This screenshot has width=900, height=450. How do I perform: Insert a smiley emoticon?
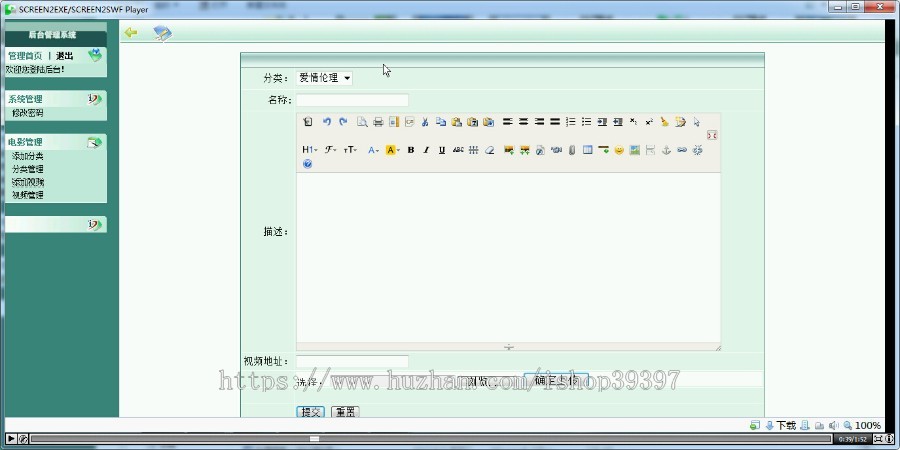[619, 150]
